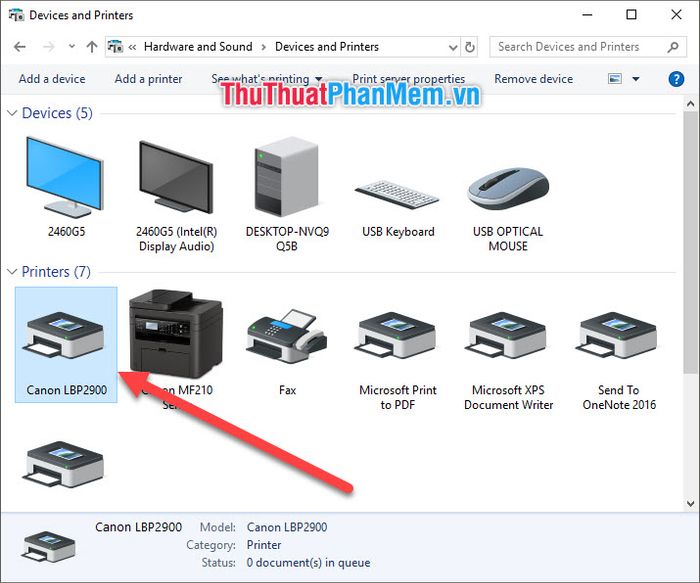This screenshot has width=700, height=583.
Task: Click Add a printer
Action: click(148, 79)
